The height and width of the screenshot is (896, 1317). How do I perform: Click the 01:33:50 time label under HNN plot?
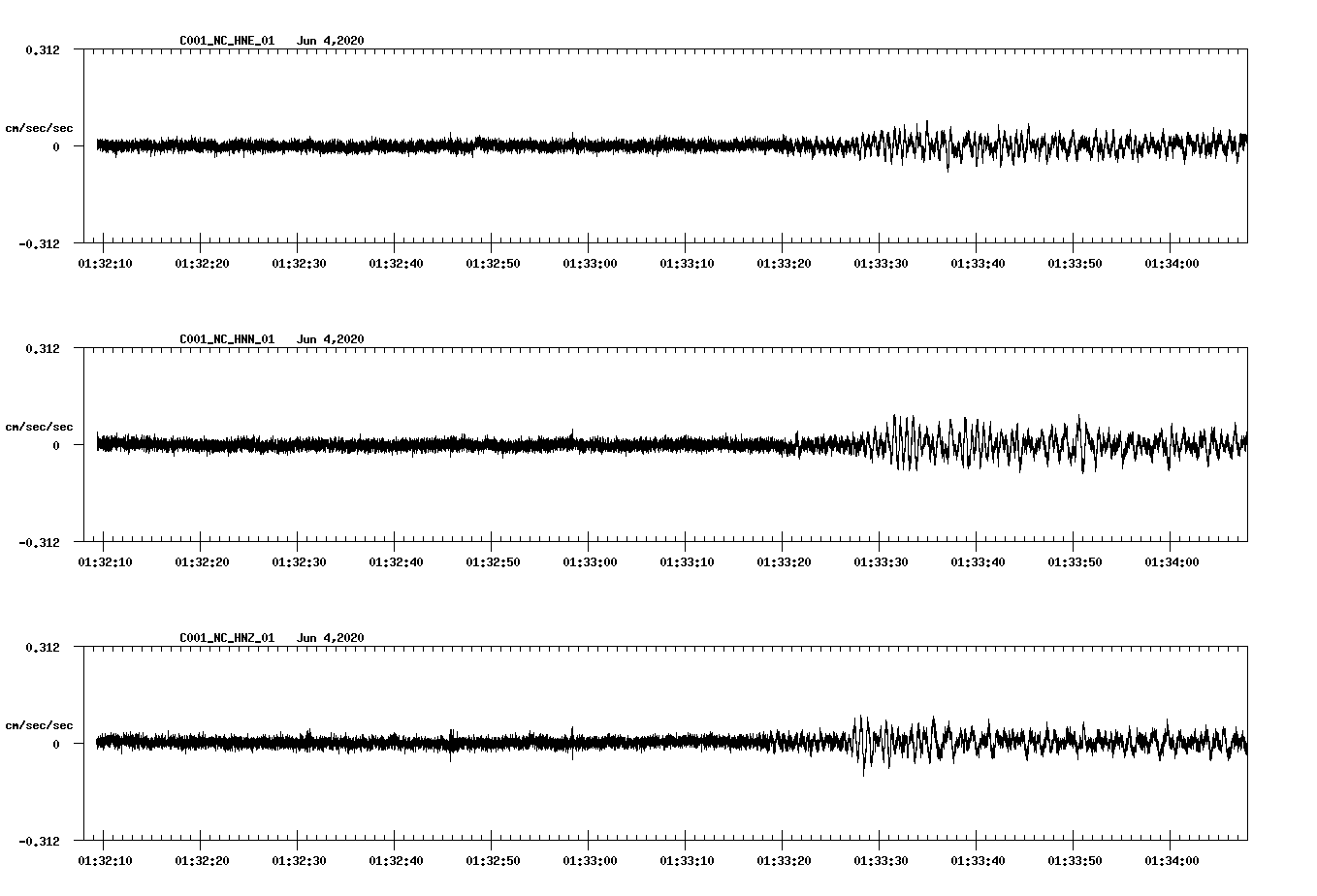click(1075, 562)
